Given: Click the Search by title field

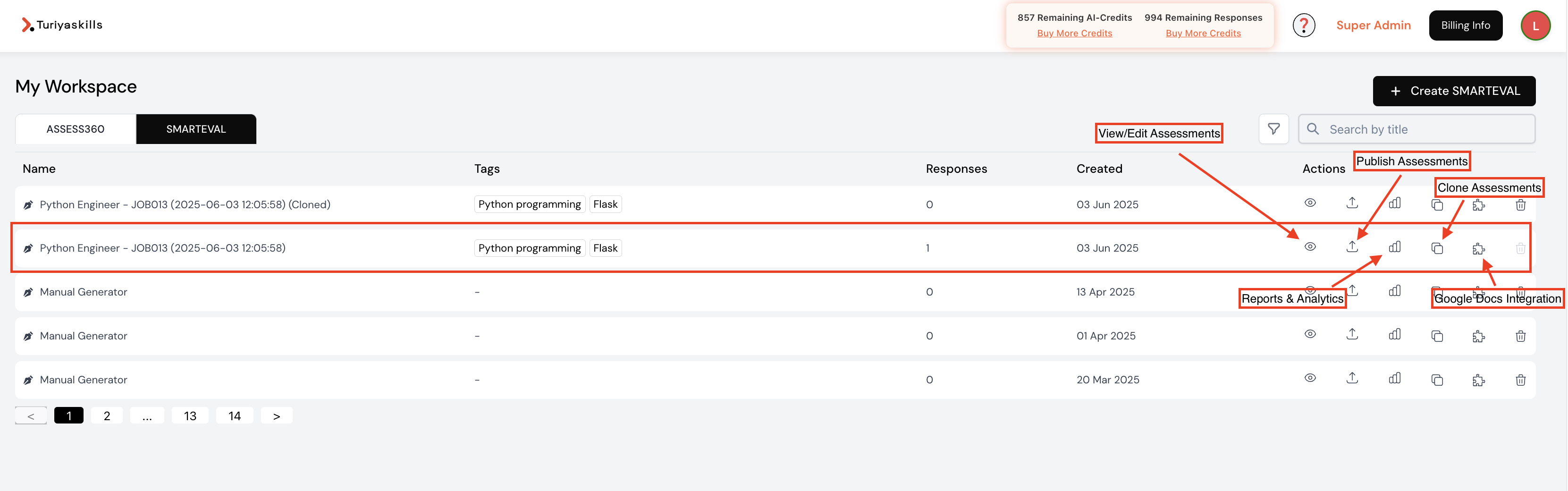Looking at the screenshot, I should [x=1416, y=128].
